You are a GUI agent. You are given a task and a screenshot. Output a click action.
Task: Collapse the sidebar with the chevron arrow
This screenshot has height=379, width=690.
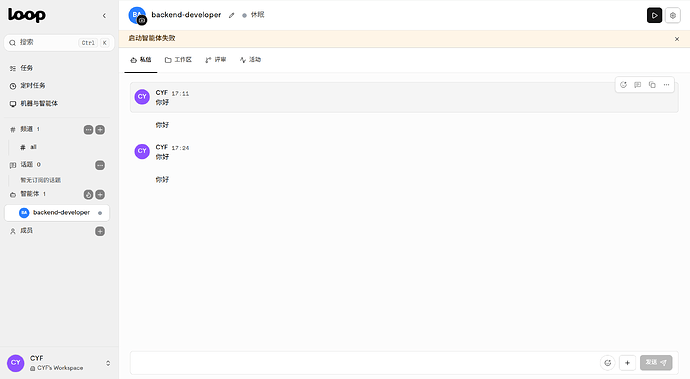(104, 16)
